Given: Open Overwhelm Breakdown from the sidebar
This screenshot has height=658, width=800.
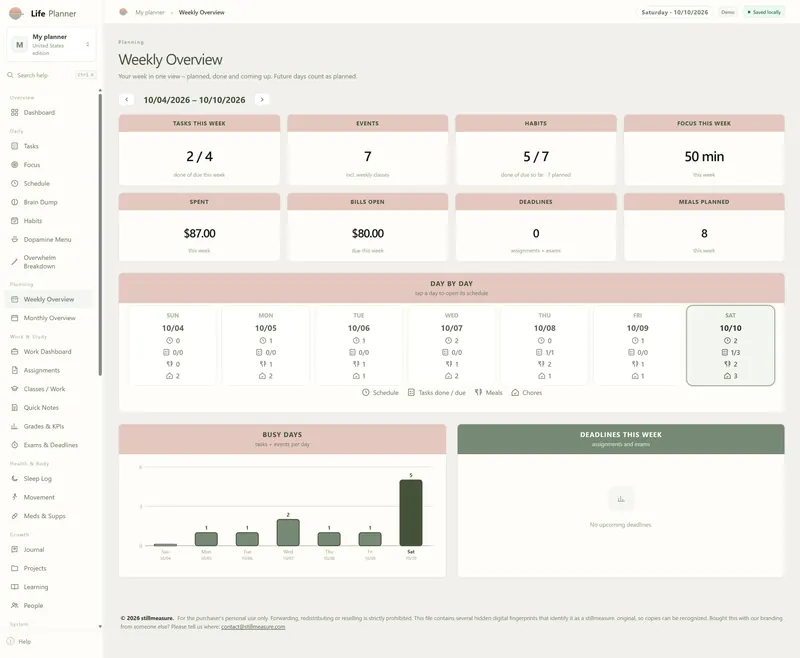Looking at the screenshot, I should point(49,262).
